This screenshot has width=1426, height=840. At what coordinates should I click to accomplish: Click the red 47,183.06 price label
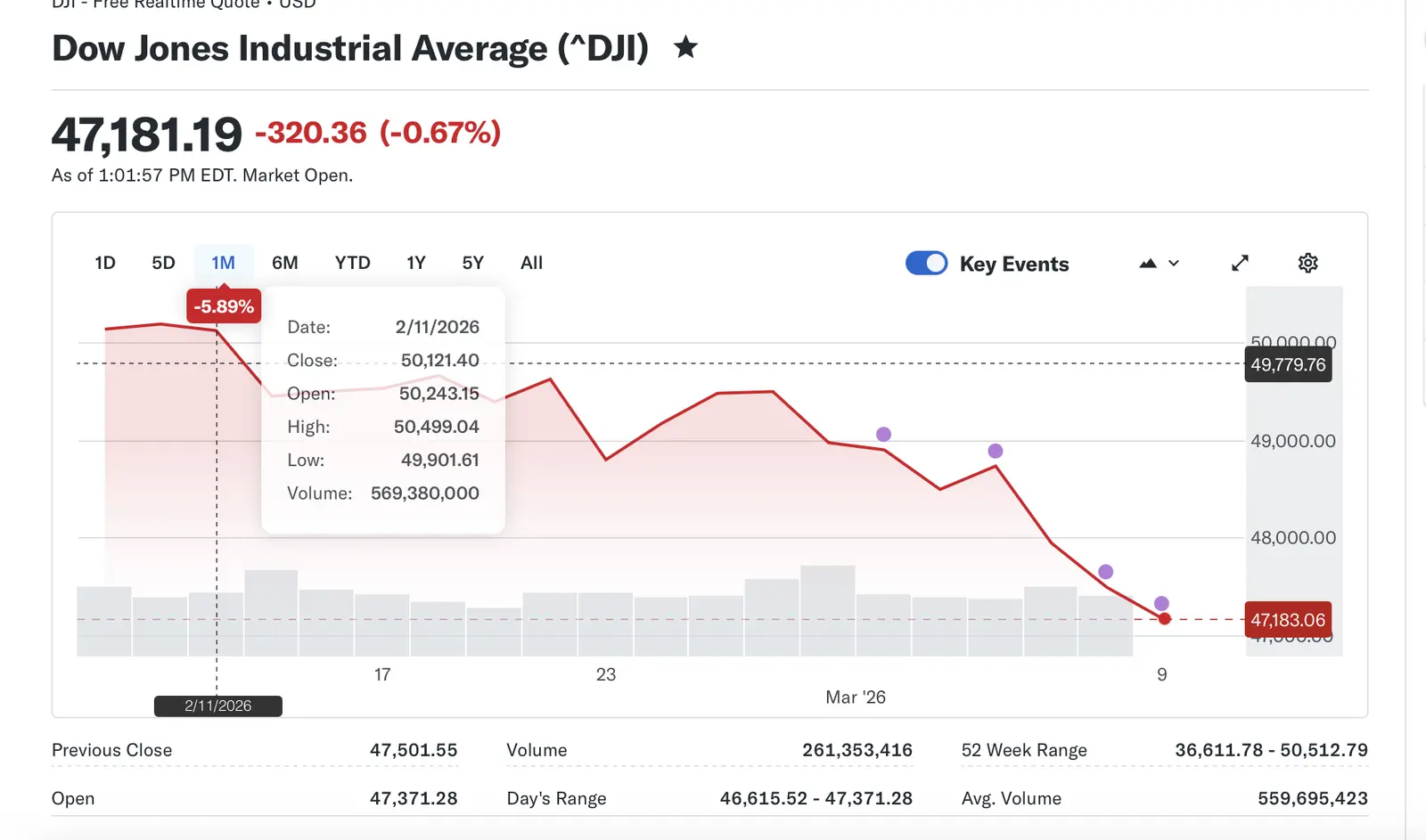(1288, 620)
